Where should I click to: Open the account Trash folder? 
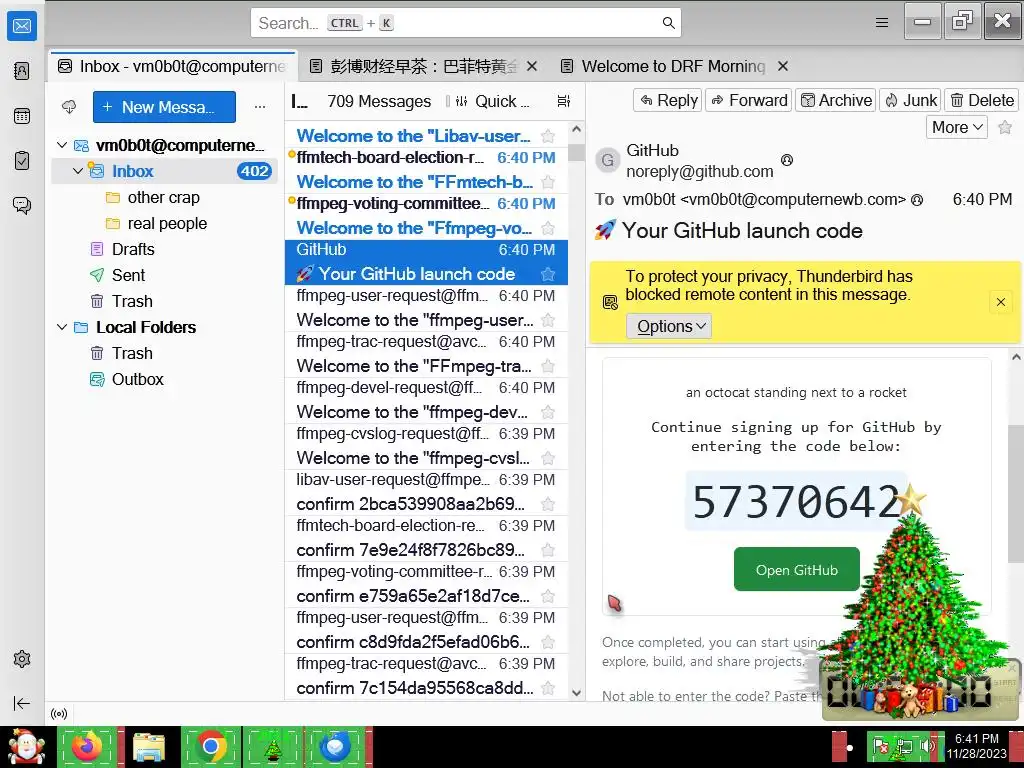click(164, 301)
